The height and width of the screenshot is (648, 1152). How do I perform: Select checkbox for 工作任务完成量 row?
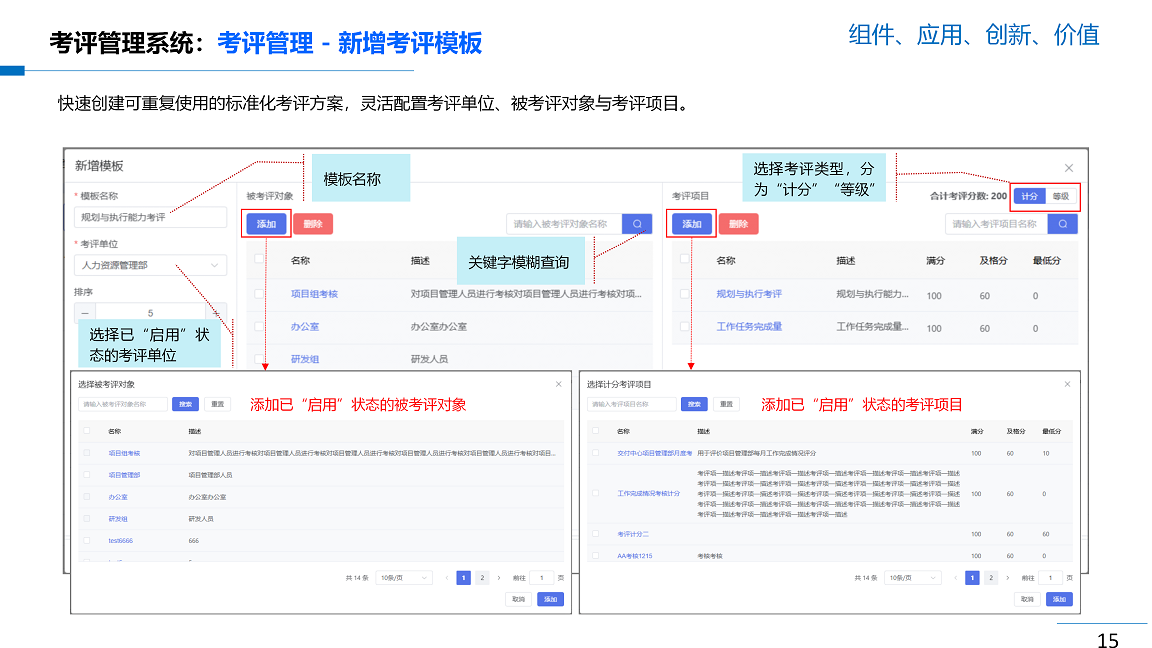685,326
